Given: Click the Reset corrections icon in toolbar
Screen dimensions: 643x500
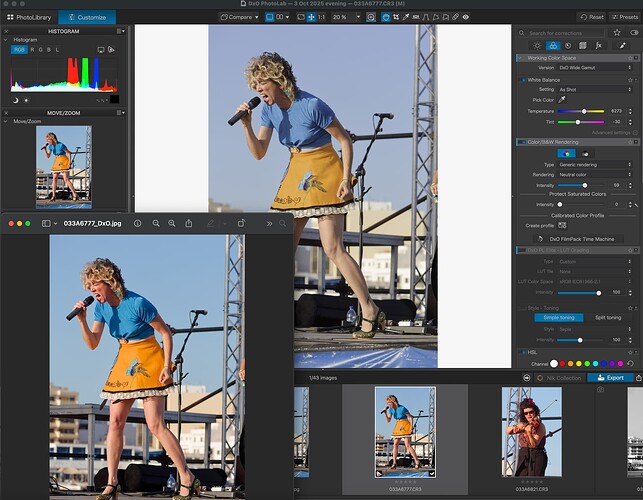Looking at the screenshot, I should pyautogui.click(x=591, y=17).
